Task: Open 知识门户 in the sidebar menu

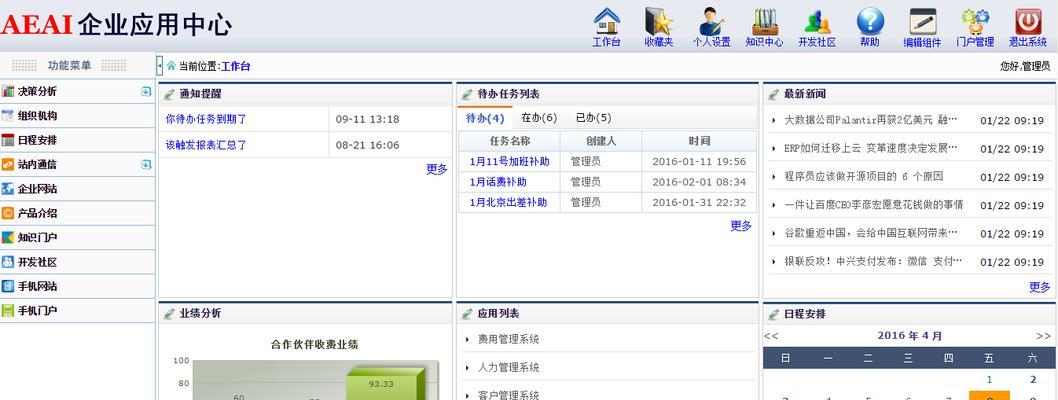Action: pos(77,237)
